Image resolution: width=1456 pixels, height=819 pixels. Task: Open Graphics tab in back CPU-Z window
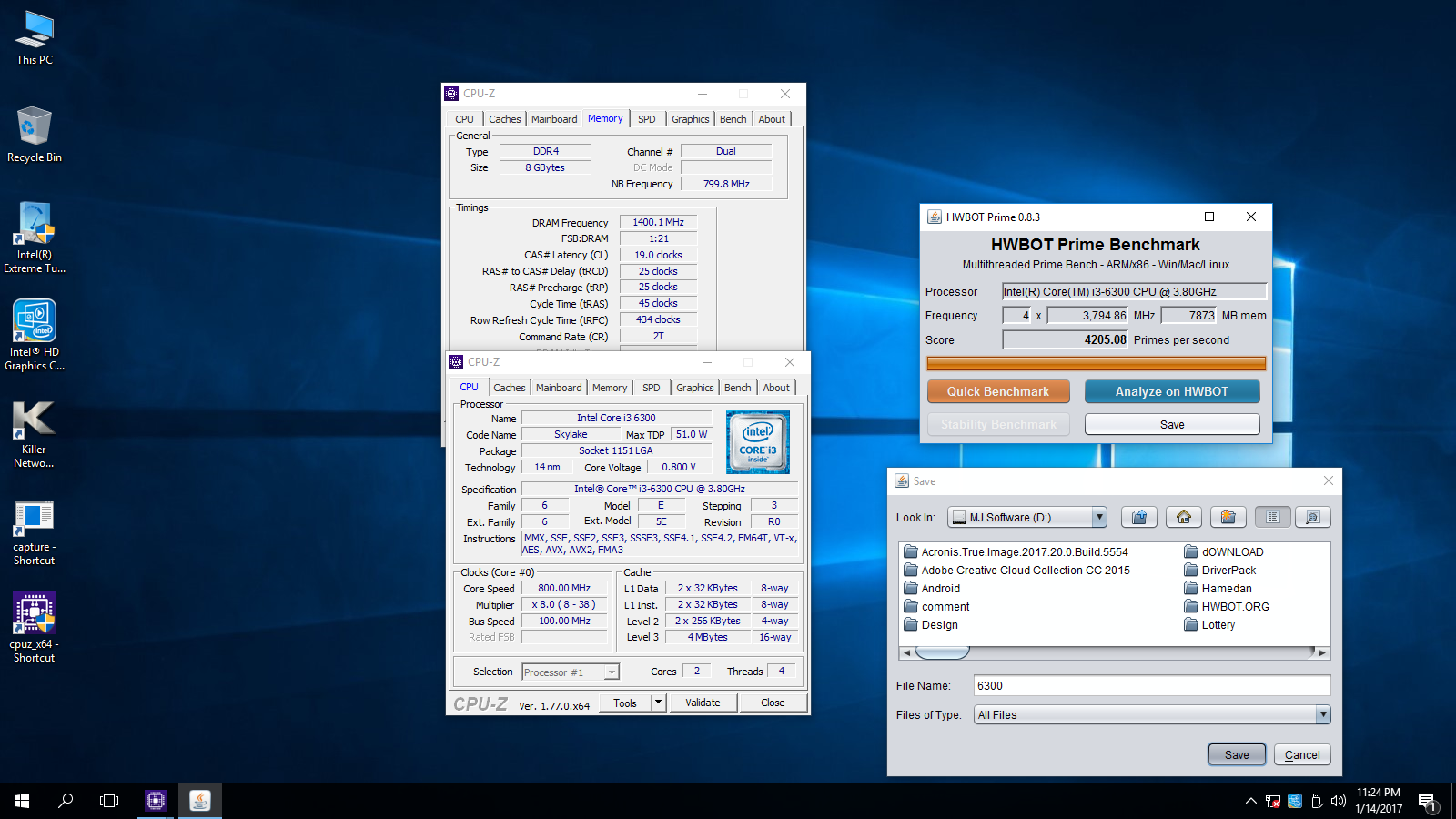pos(691,119)
